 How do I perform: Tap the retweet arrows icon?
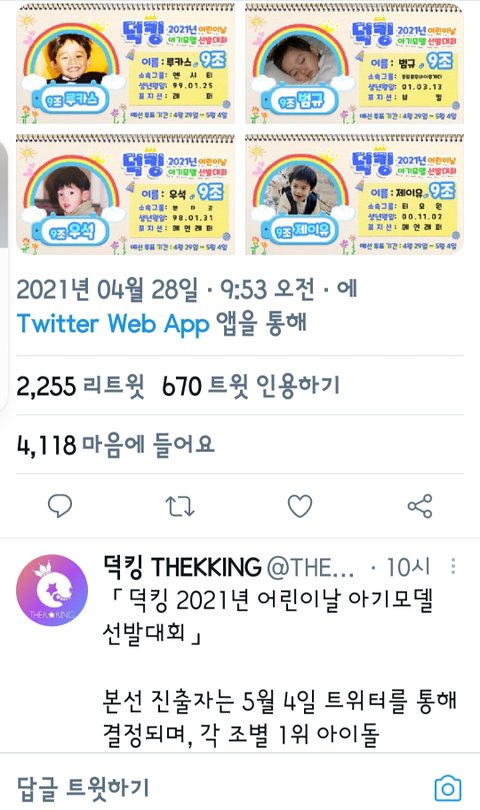180,507
